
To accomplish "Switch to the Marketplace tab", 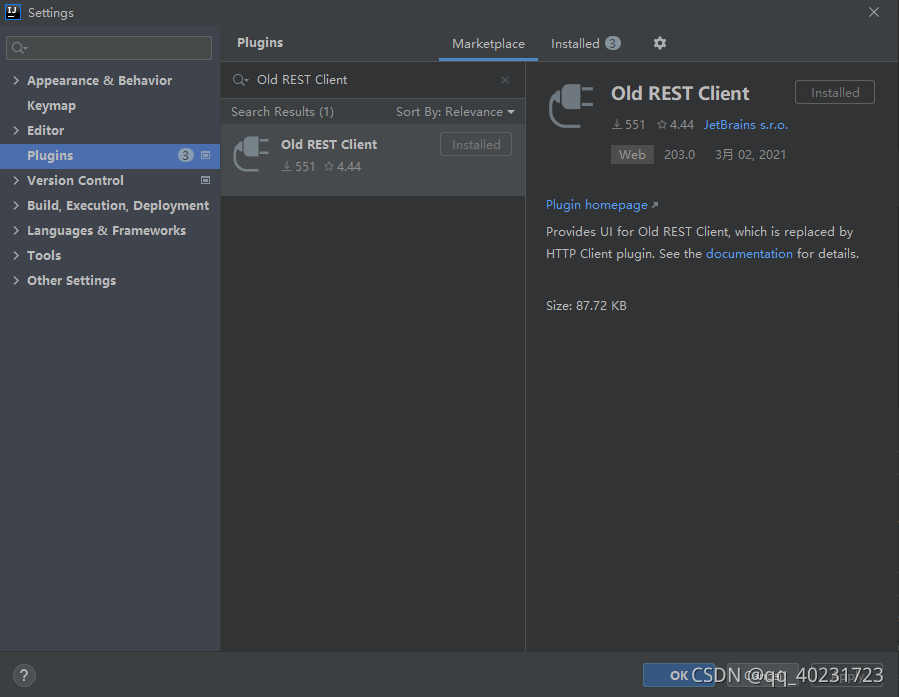I will coord(488,44).
